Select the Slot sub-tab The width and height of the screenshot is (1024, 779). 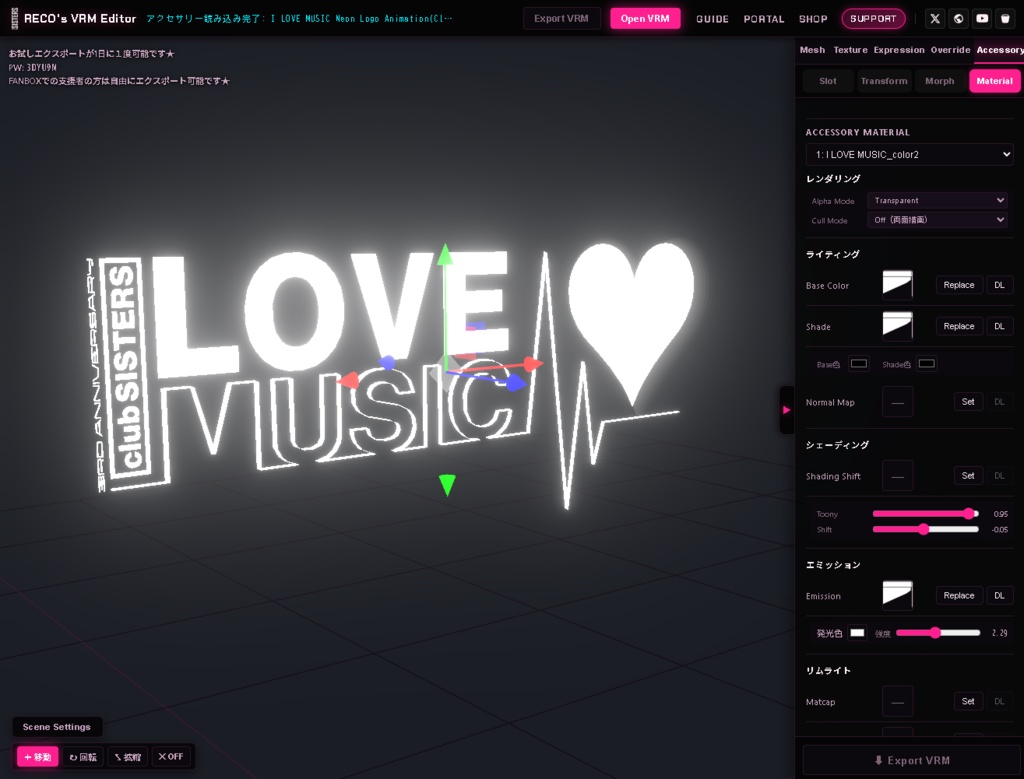tap(828, 81)
